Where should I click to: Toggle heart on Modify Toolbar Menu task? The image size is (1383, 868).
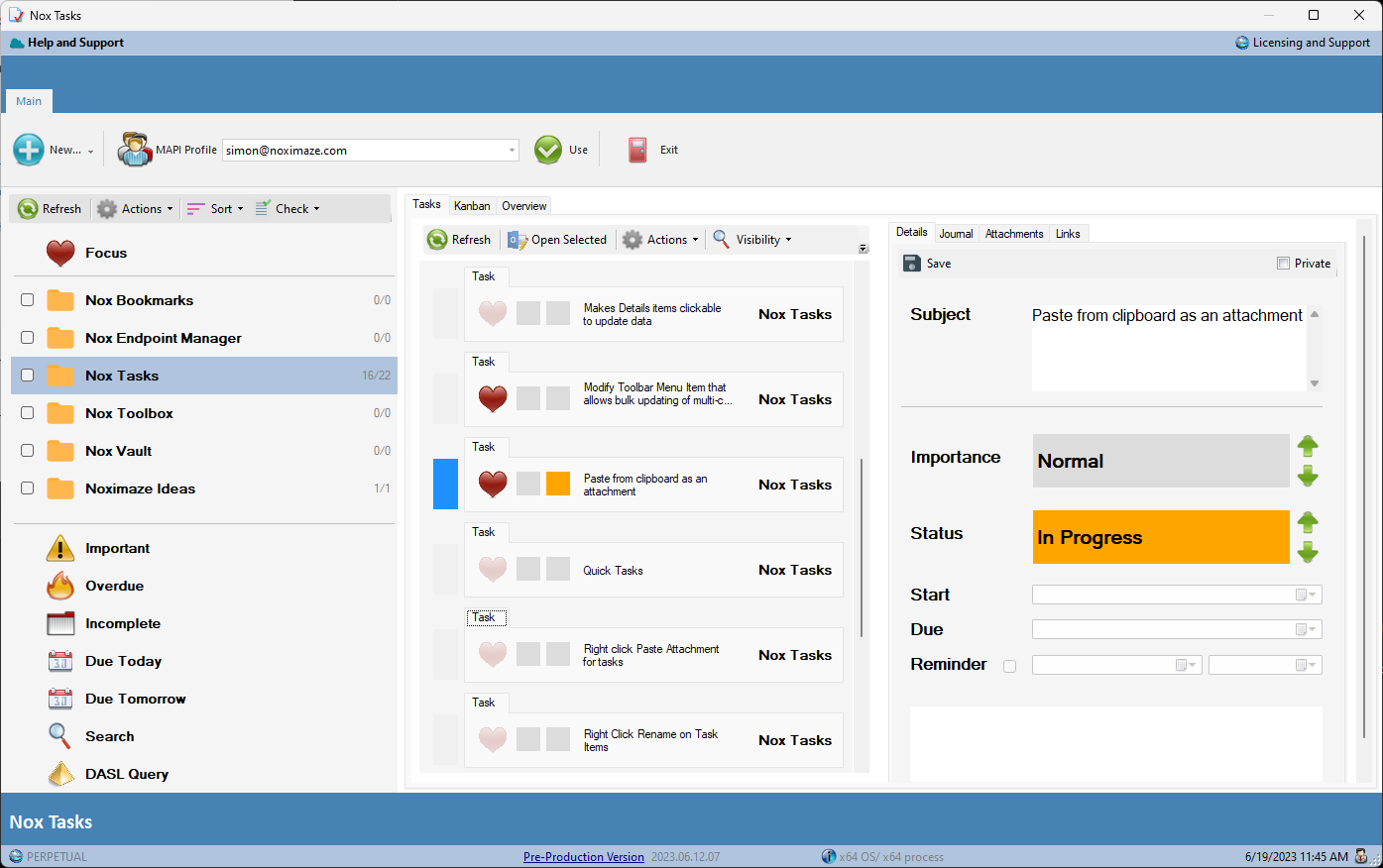[x=493, y=399]
